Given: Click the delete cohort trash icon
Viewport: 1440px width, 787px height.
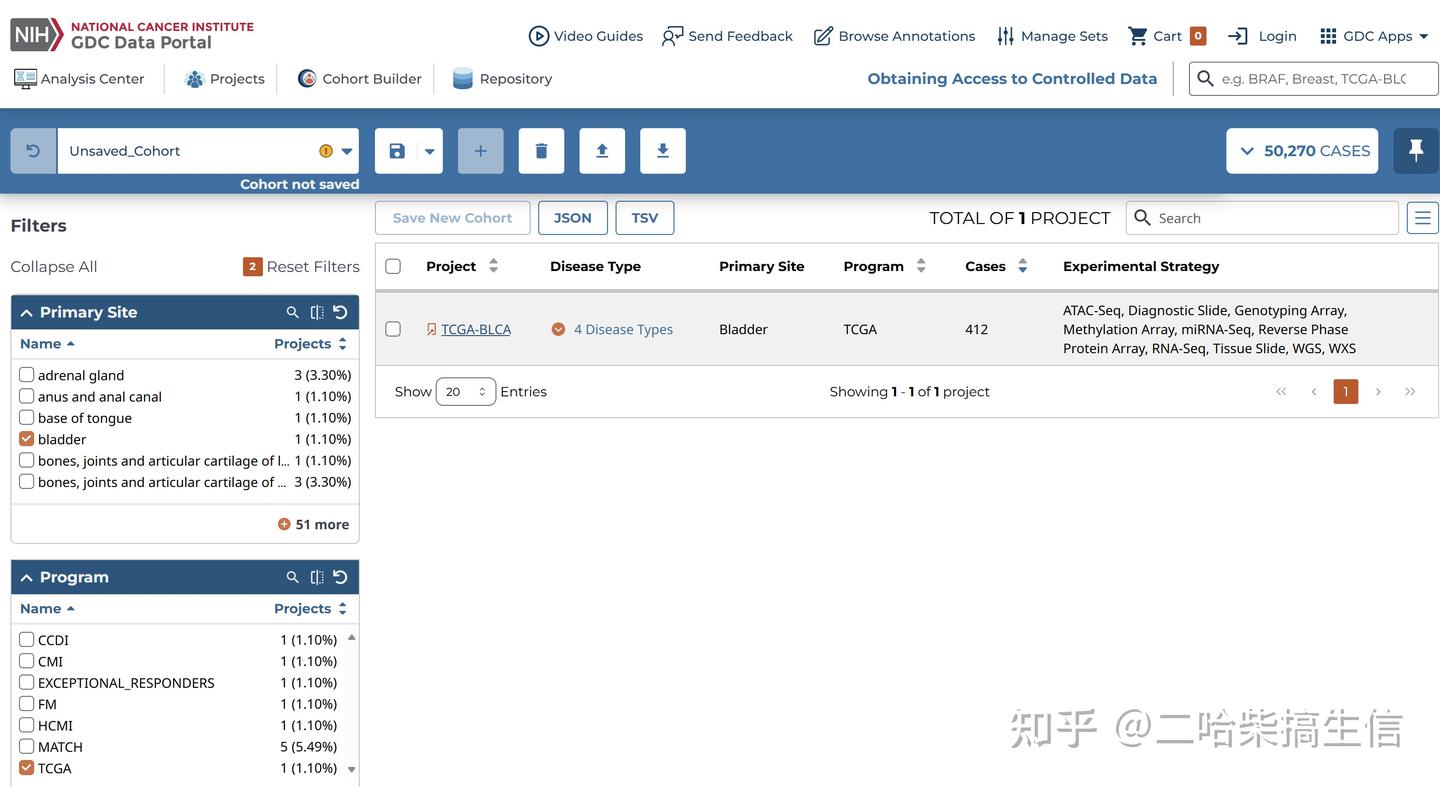Looking at the screenshot, I should tap(541, 151).
